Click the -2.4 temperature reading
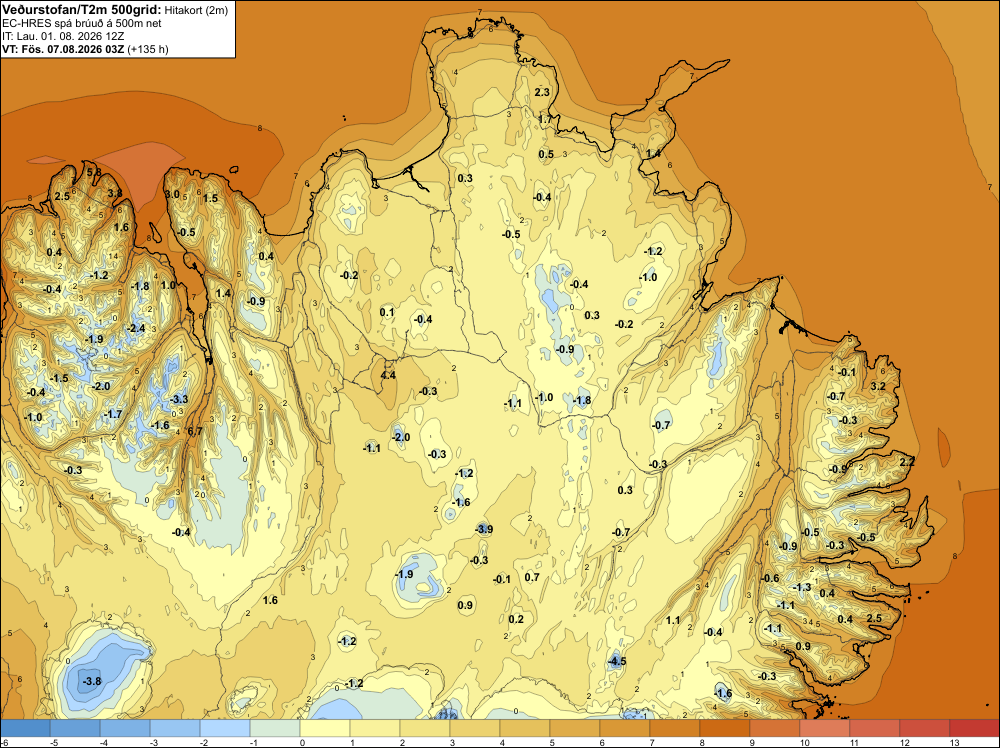The width and height of the screenshot is (1000, 748). pyautogui.click(x=136, y=328)
